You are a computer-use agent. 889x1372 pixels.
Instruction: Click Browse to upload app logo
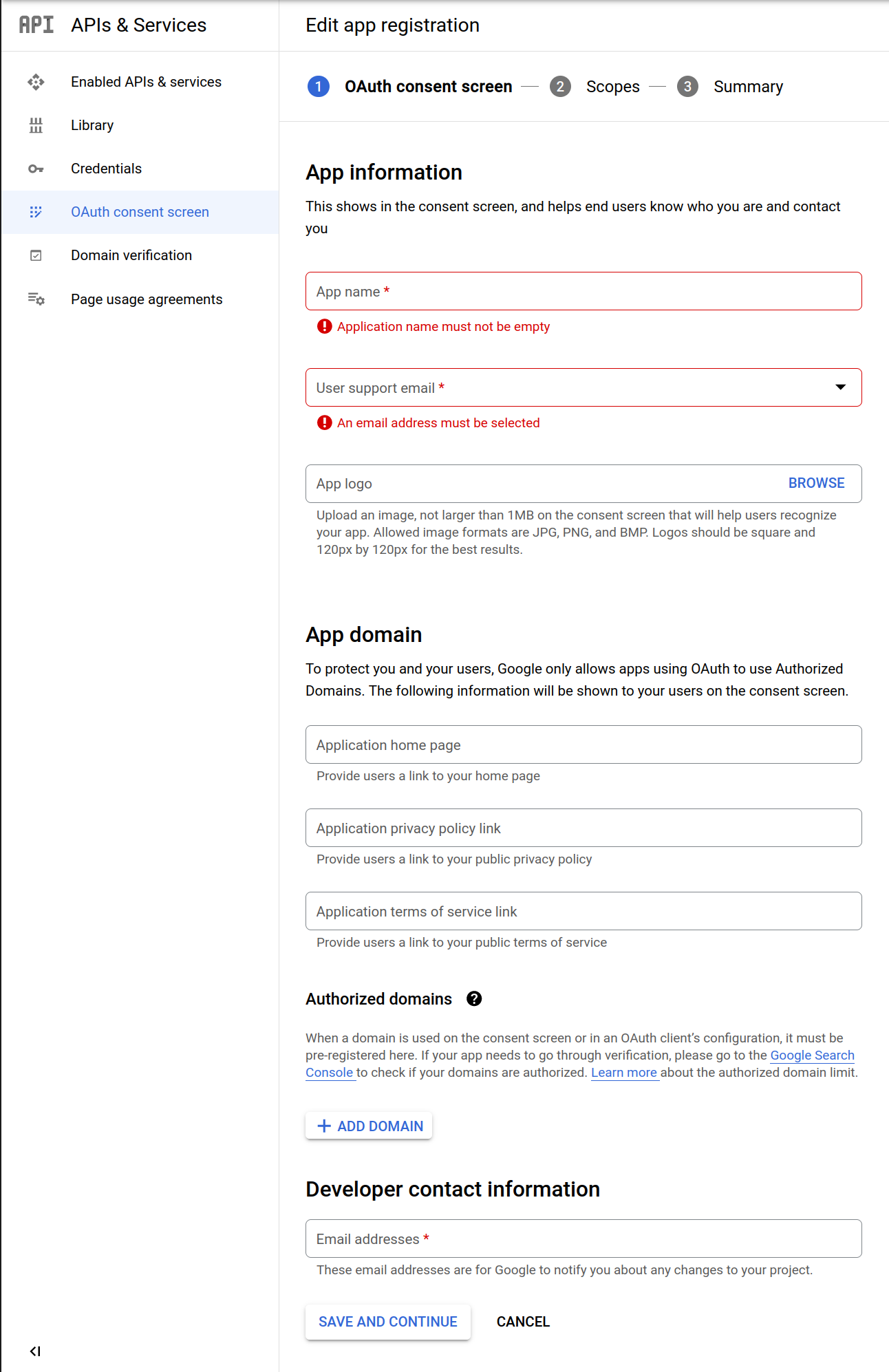(816, 483)
